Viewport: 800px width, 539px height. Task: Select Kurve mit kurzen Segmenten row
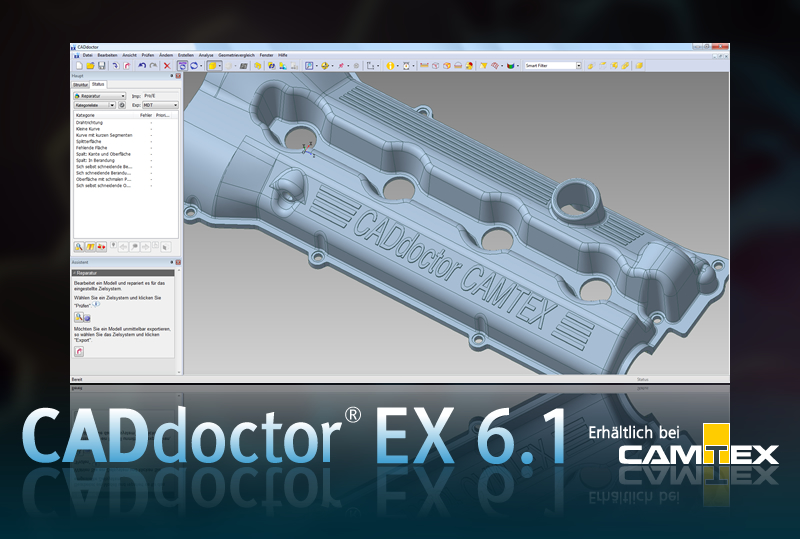[x=126, y=135]
